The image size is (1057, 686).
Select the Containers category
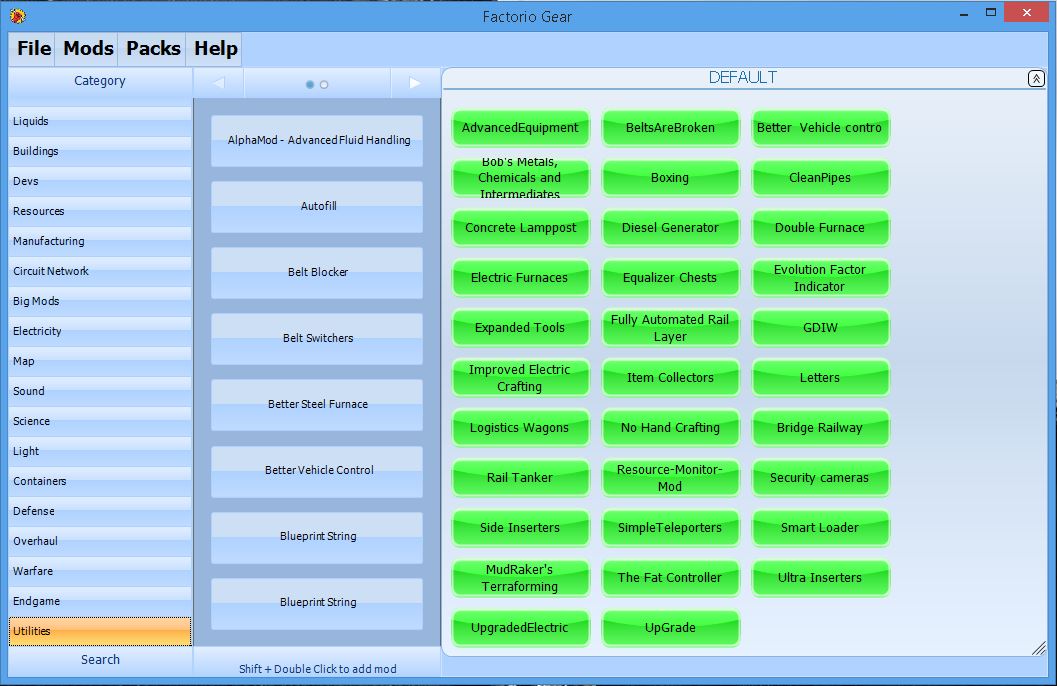point(100,481)
